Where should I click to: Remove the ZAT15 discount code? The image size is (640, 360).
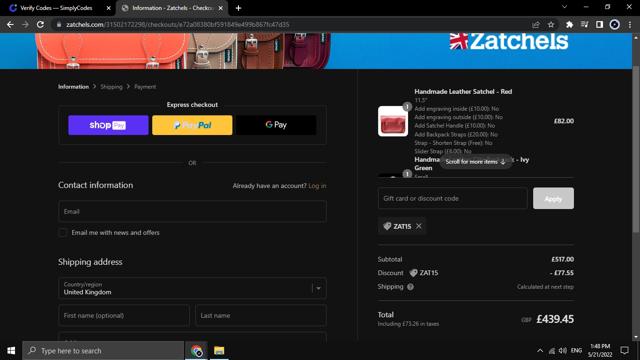(x=419, y=226)
